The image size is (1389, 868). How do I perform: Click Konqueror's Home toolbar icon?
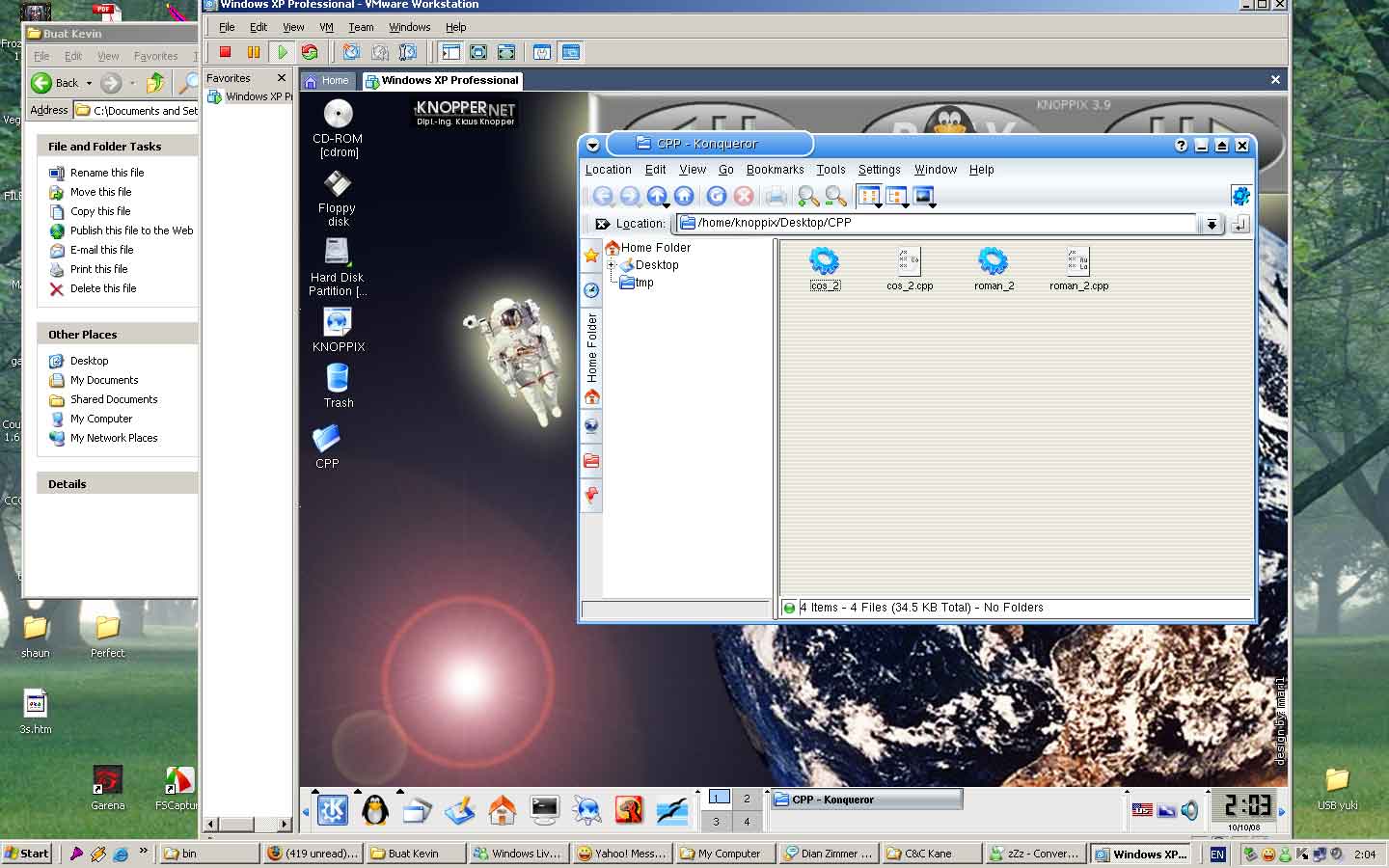coord(684,196)
